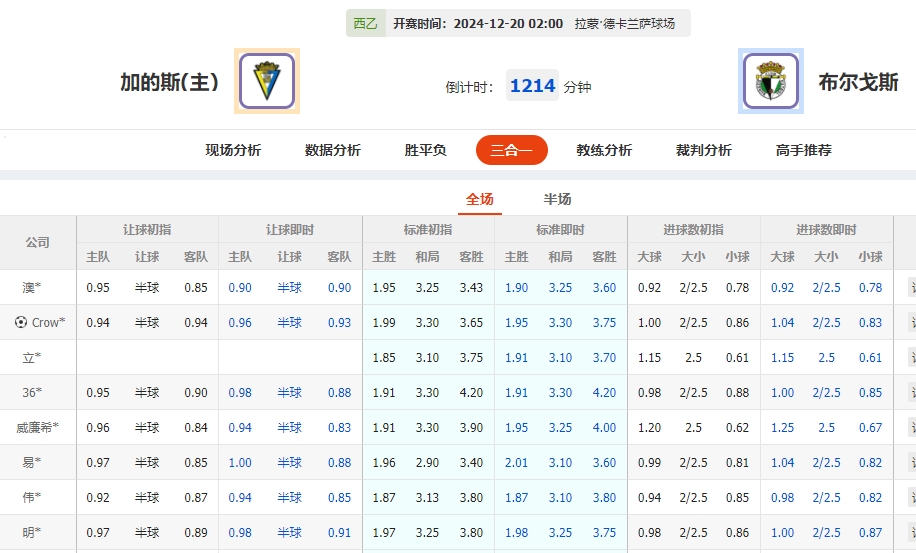Viewport: 916px width, 553px height.
Task: Open the 胜平负 tab
Action: tap(425, 150)
